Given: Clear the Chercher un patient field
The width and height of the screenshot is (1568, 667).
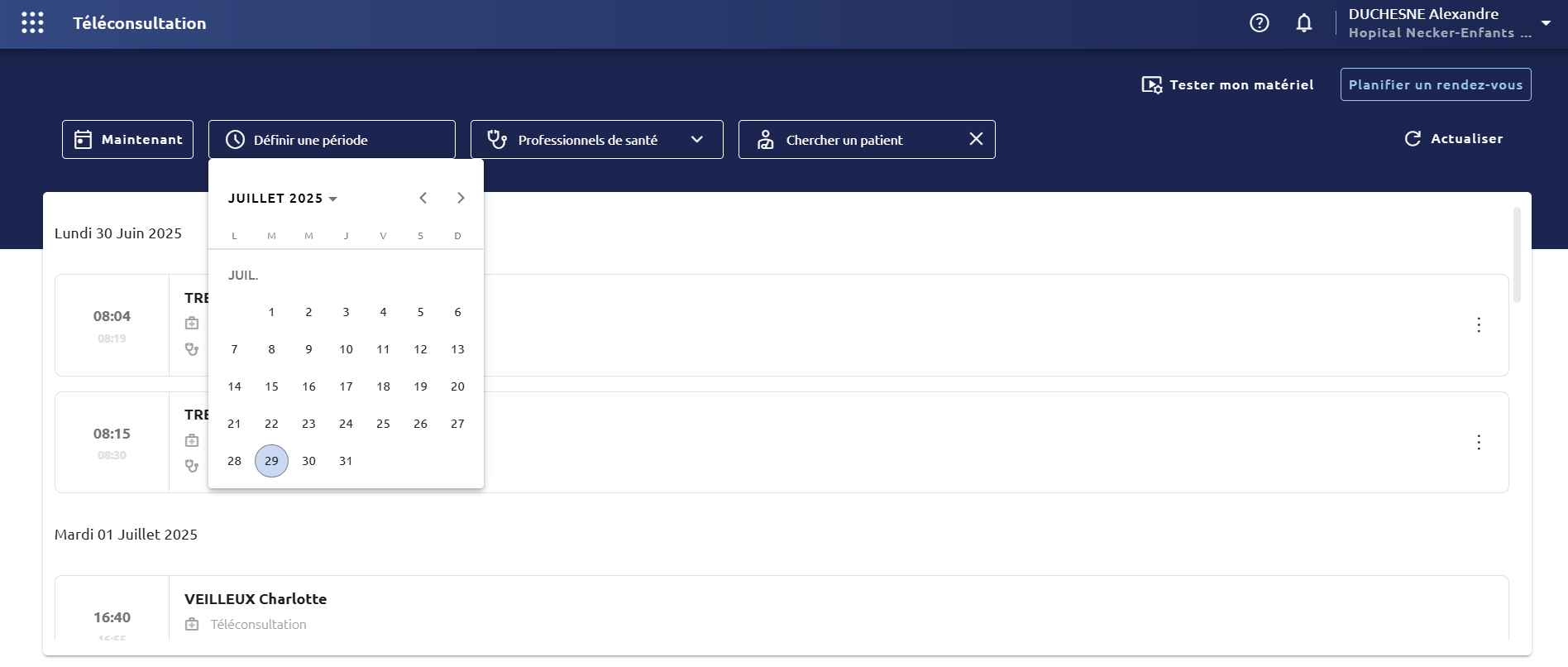Looking at the screenshot, I should [976, 139].
